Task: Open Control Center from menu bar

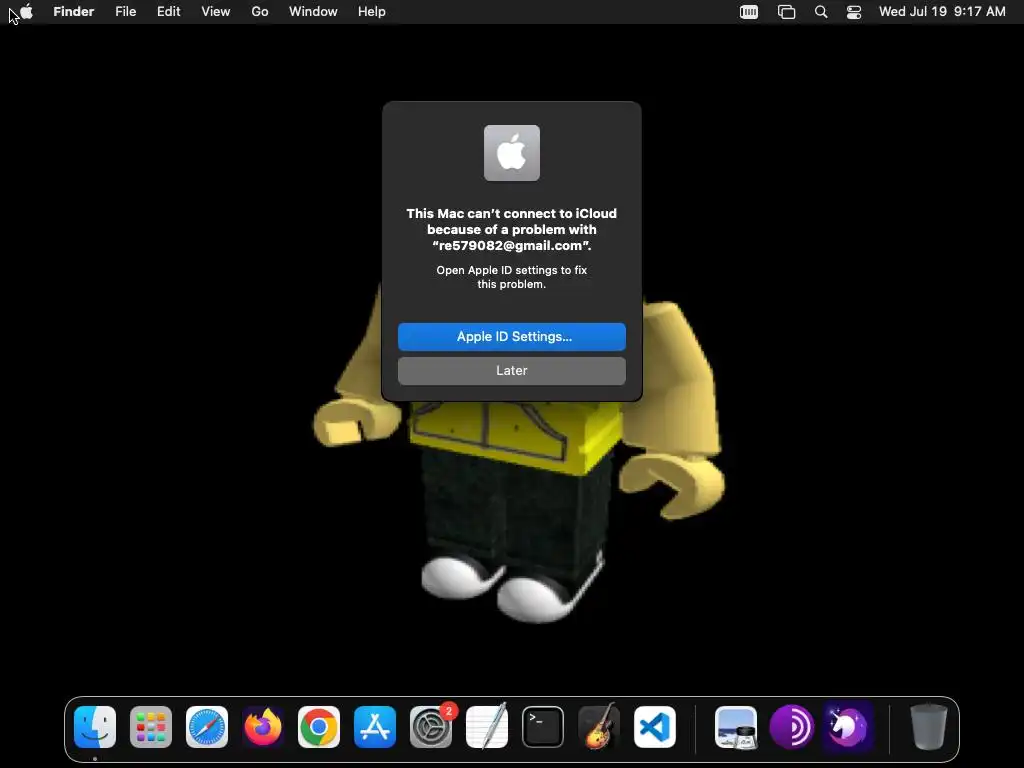Action: pyautogui.click(x=854, y=12)
